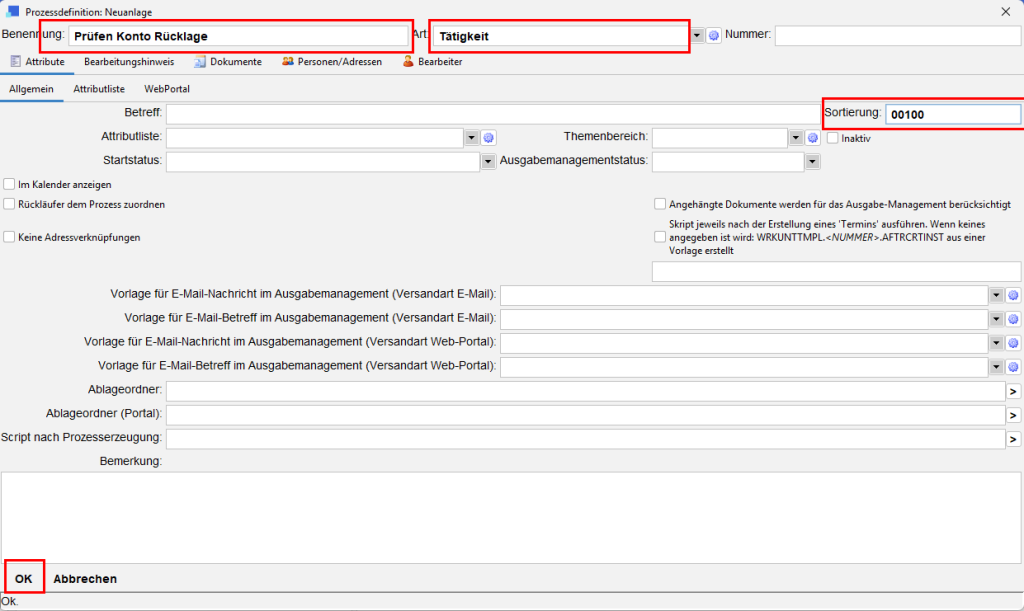The image size is (1024, 611).
Task: Click gear icon for E-Mail-Nachricht (Versandart Web-Portal) template
Action: point(1013,343)
